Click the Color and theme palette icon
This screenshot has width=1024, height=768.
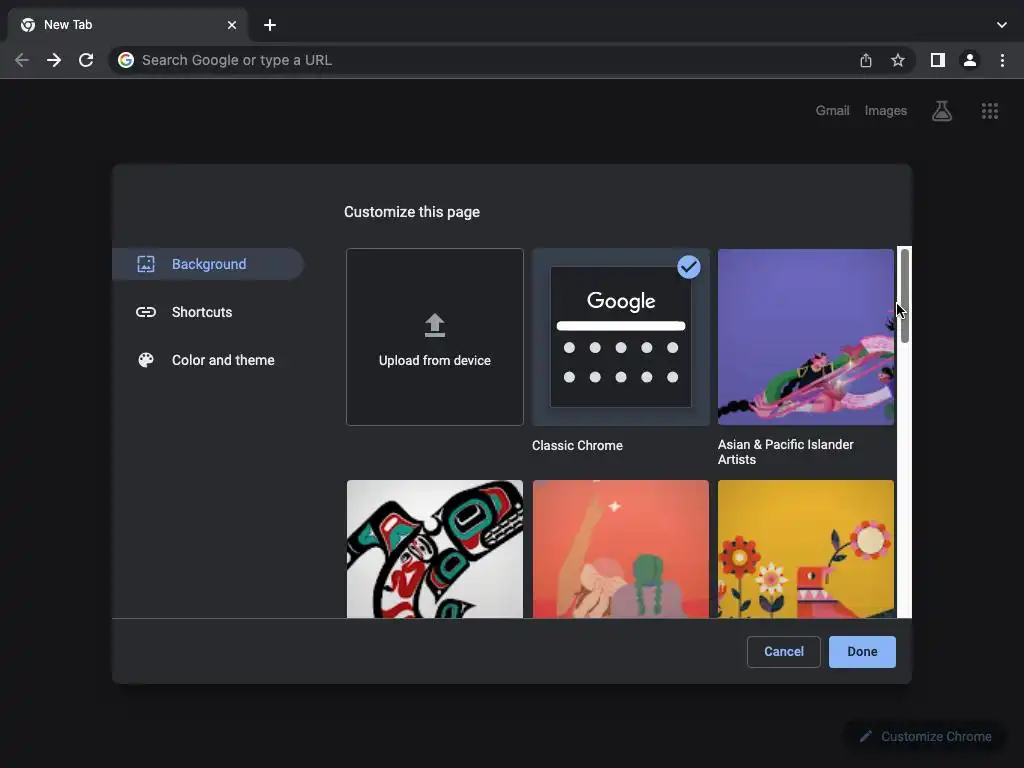tap(146, 360)
